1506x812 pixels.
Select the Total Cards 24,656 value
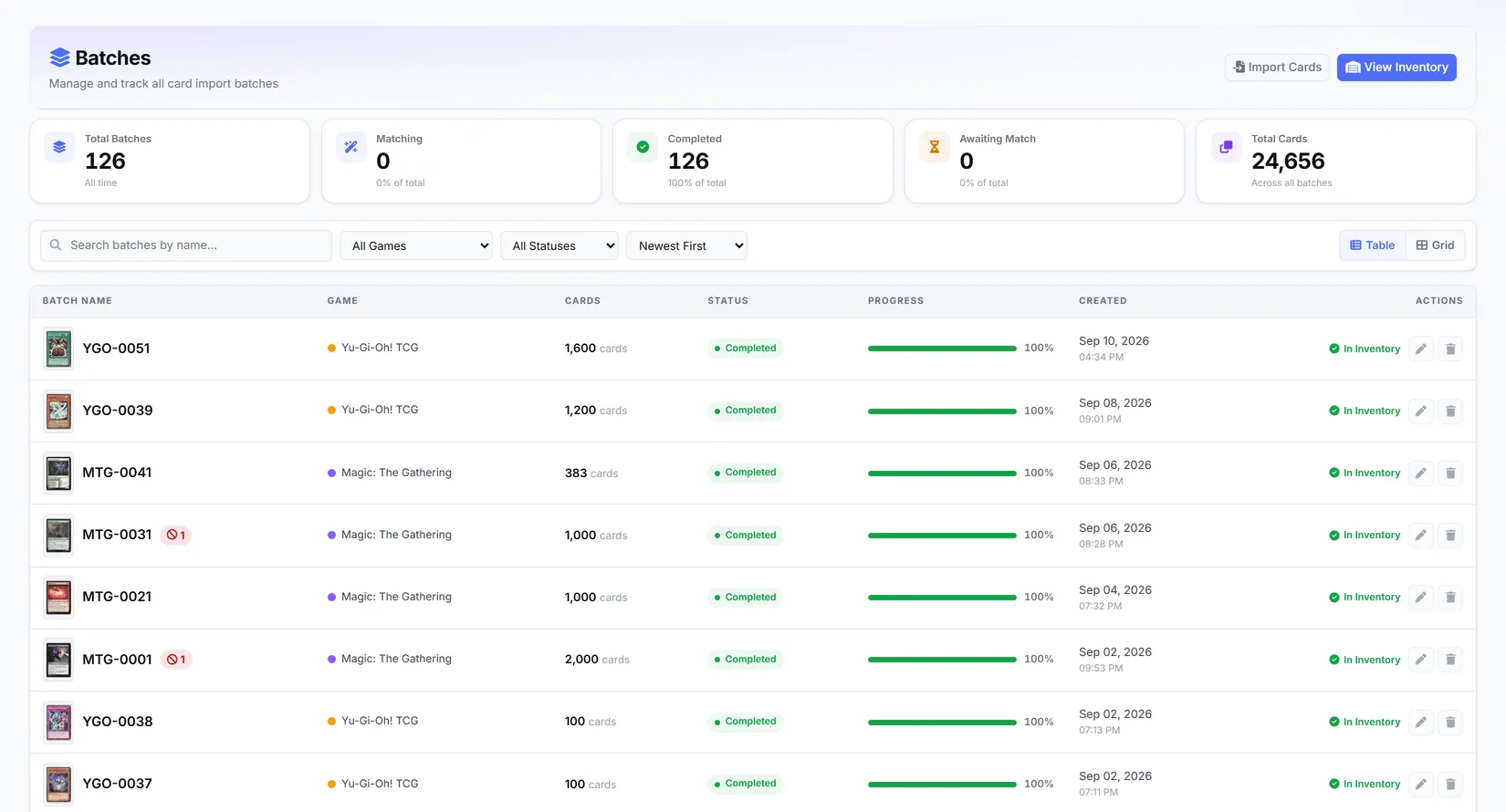[x=1288, y=161]
